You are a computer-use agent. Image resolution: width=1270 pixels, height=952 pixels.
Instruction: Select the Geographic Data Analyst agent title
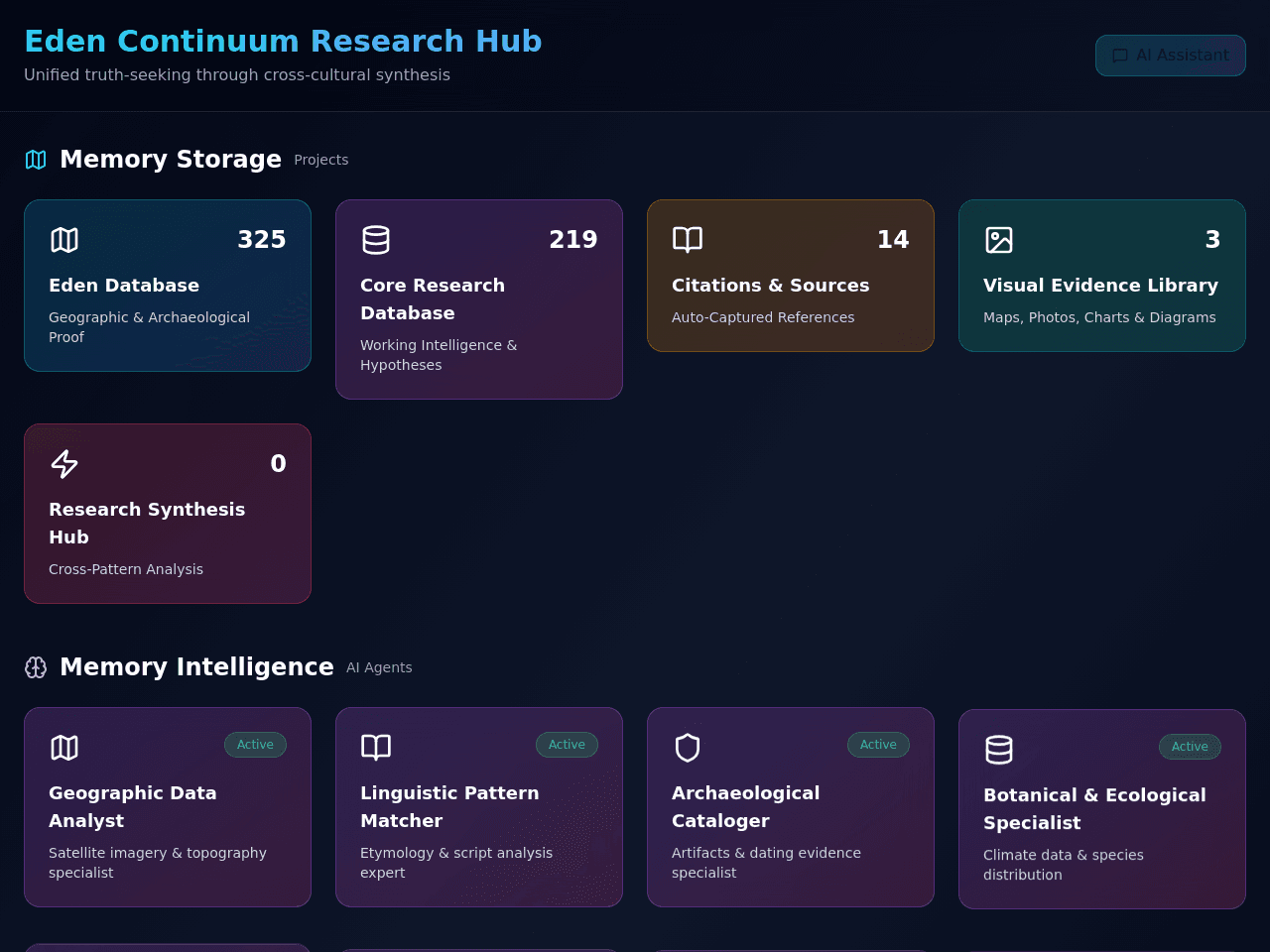[x=133, y=807]
